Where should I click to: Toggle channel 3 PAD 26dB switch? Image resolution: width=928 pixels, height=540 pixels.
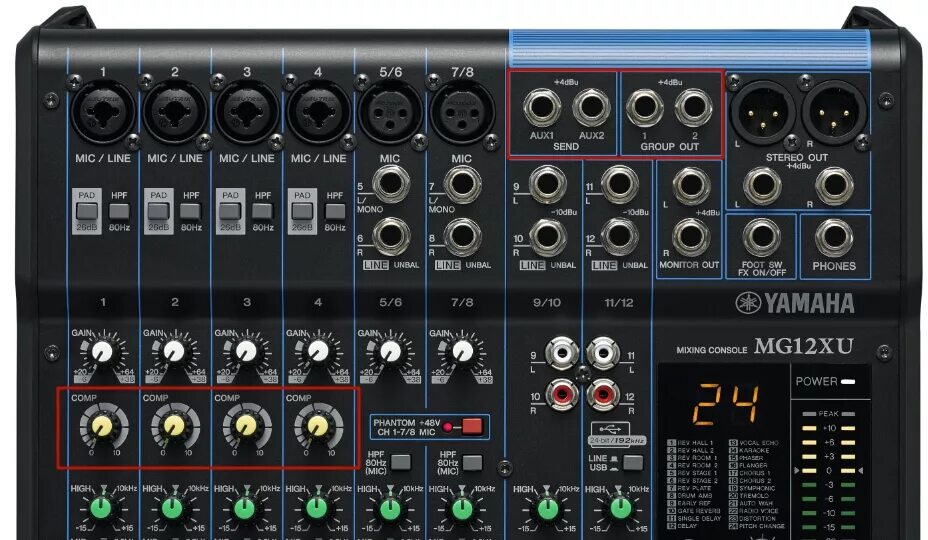coord(230,211)
